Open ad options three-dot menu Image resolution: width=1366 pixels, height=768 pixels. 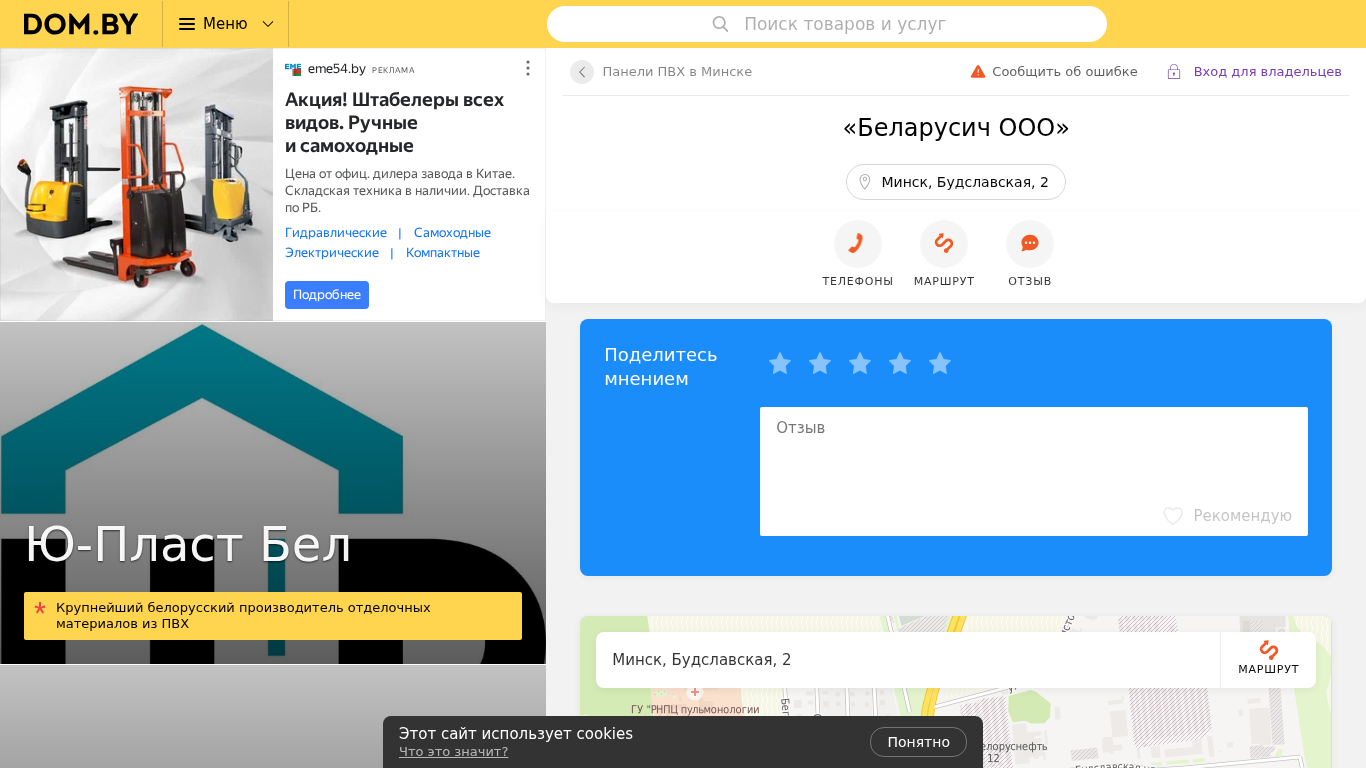tap(527, 68)
